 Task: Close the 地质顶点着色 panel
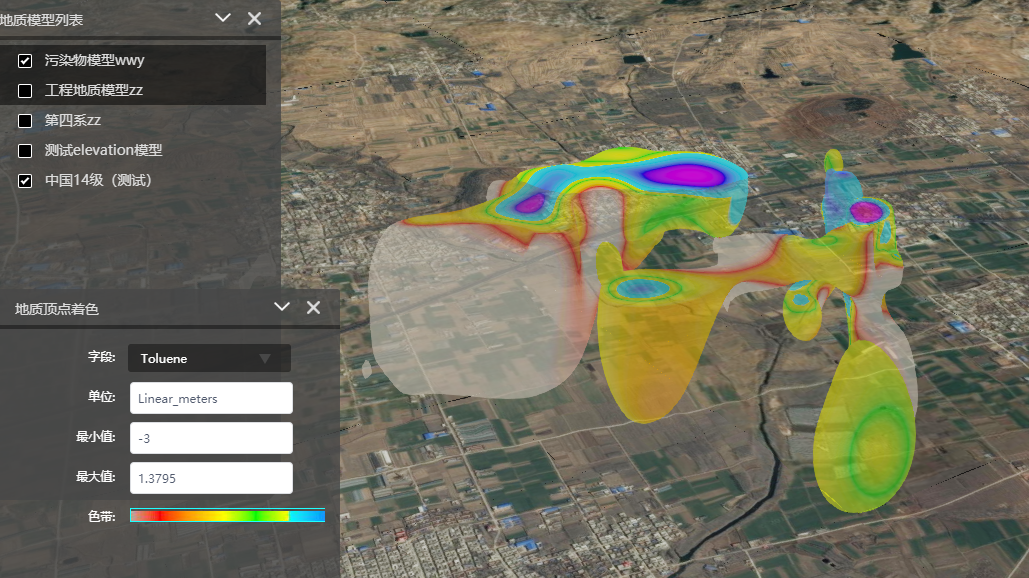(x=314, y=307)
